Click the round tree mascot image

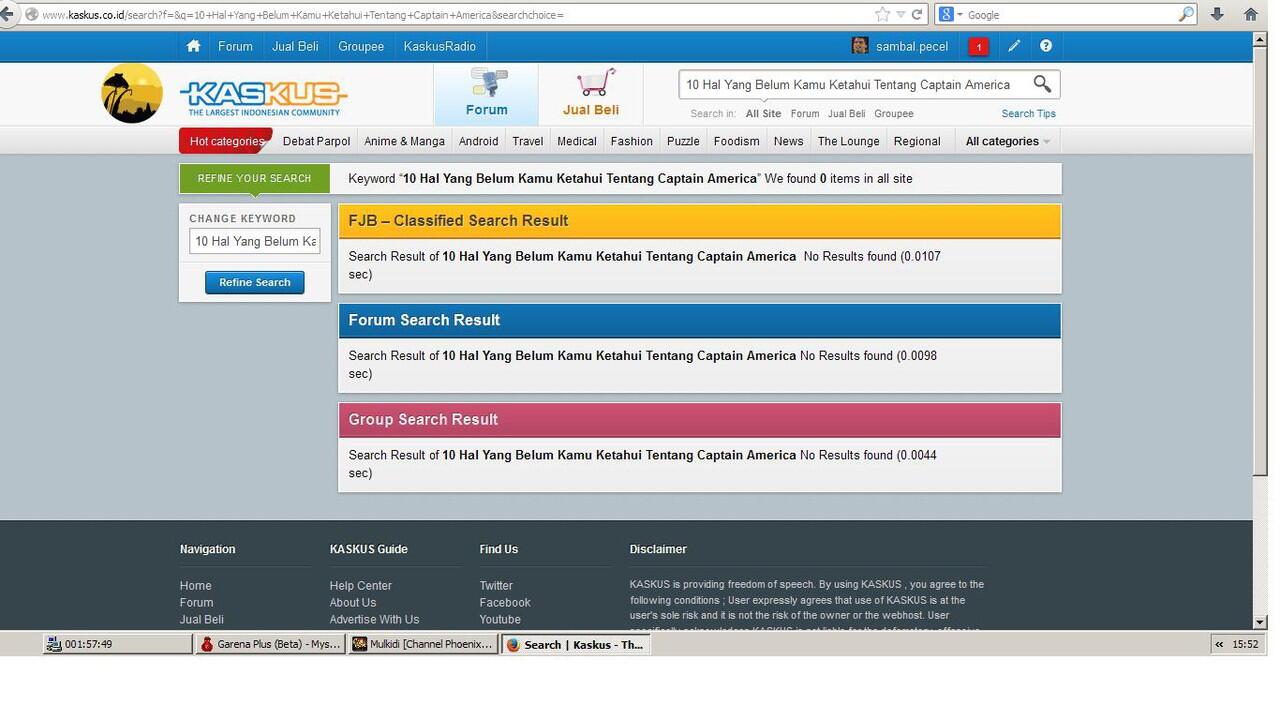tap(132, 93)
